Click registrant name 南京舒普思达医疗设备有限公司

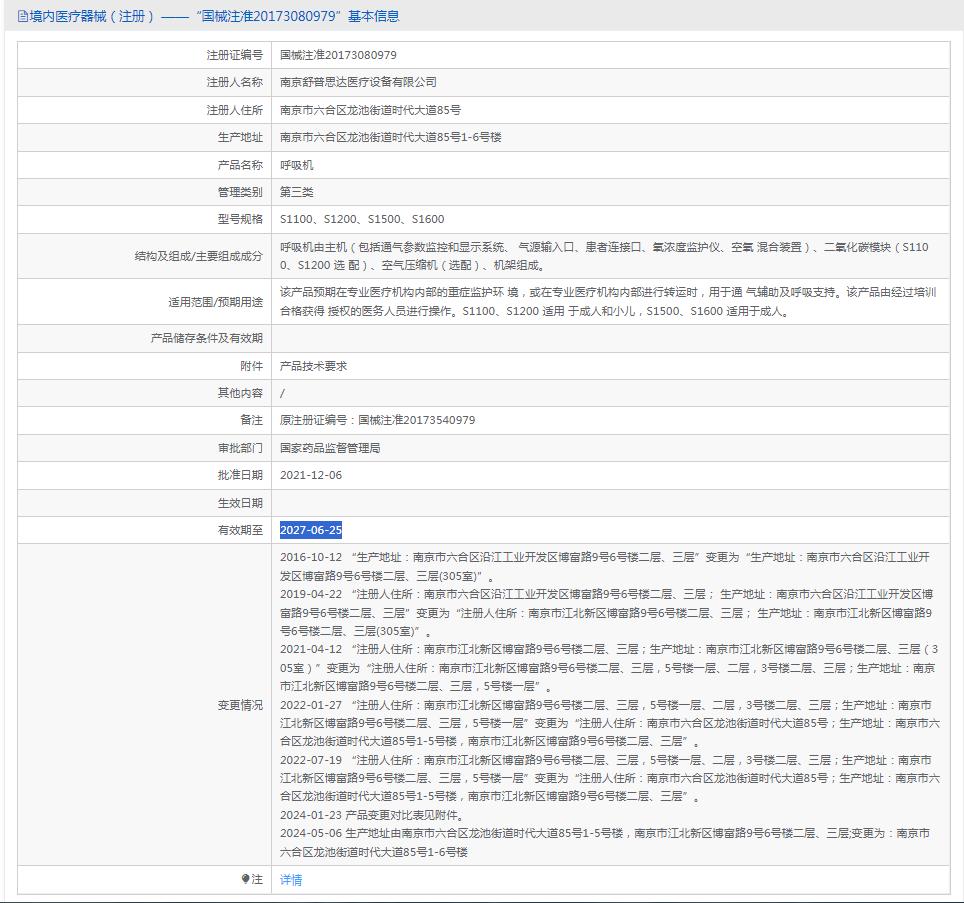358,82
